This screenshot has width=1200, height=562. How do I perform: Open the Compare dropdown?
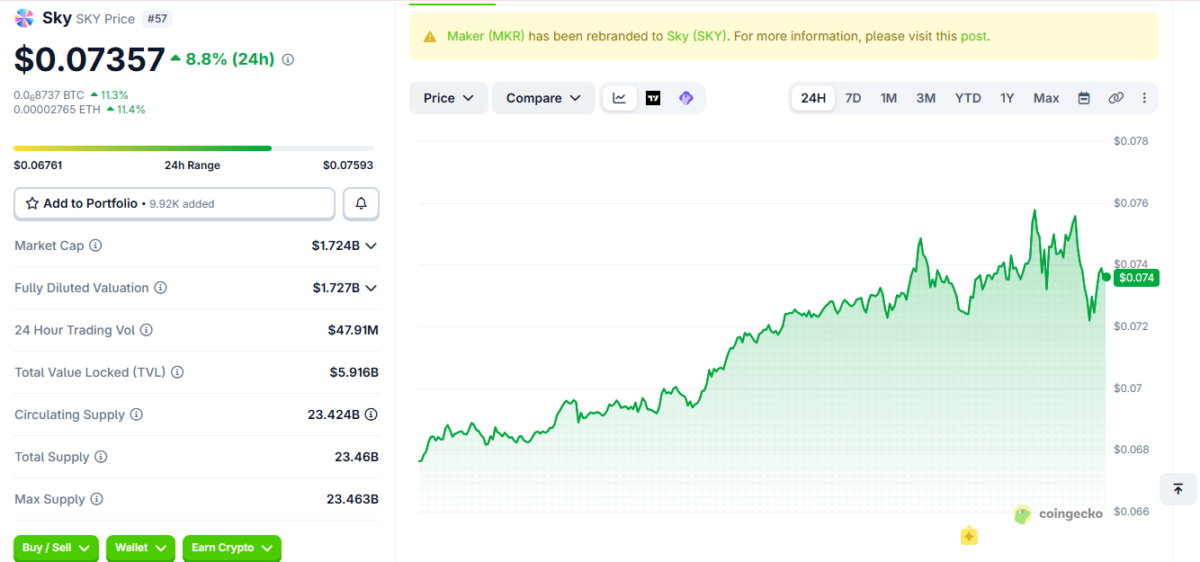click(543, 98)
